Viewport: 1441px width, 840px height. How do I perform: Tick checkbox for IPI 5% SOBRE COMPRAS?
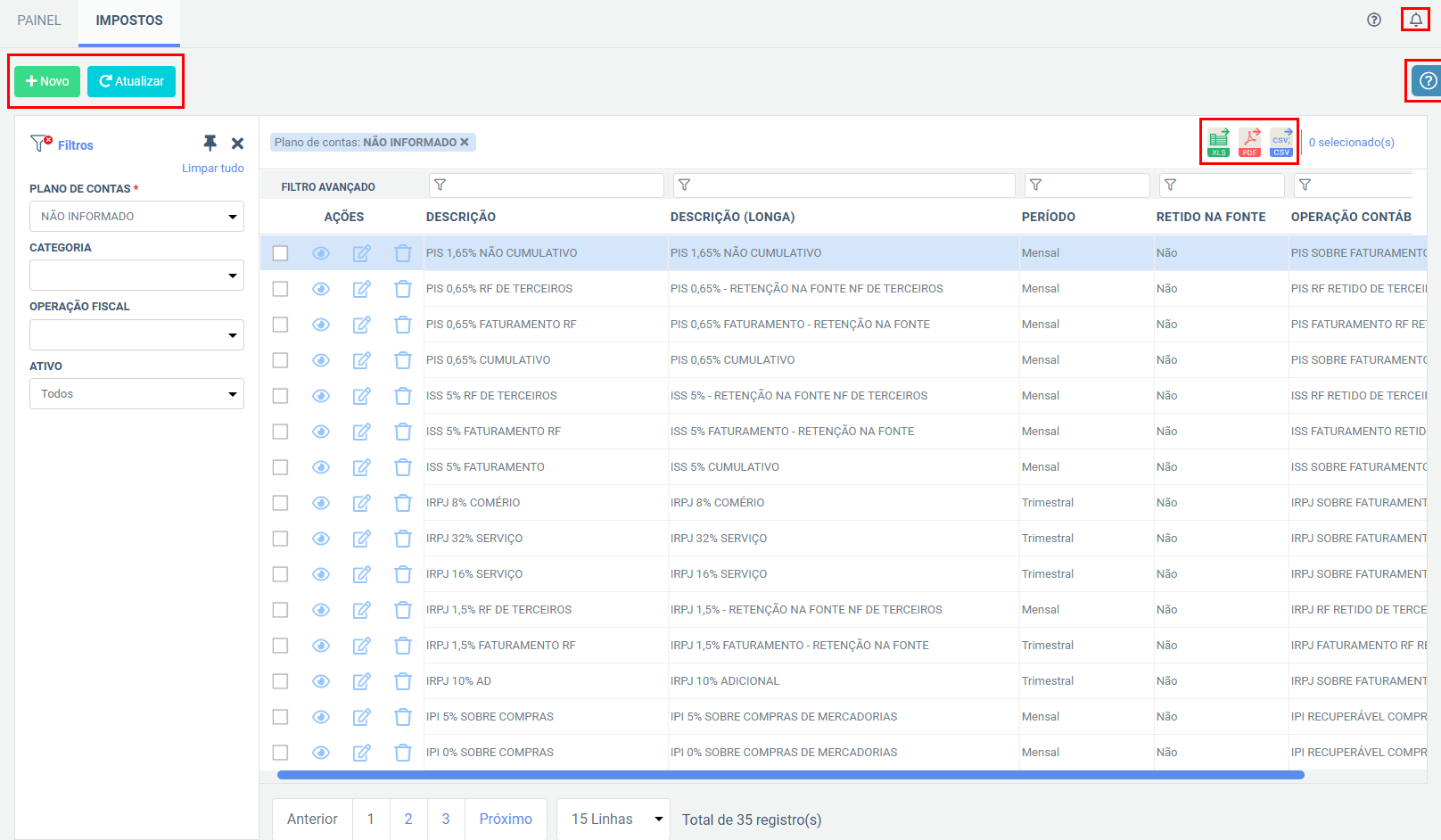pyautogui.click(x=280, y=717)
